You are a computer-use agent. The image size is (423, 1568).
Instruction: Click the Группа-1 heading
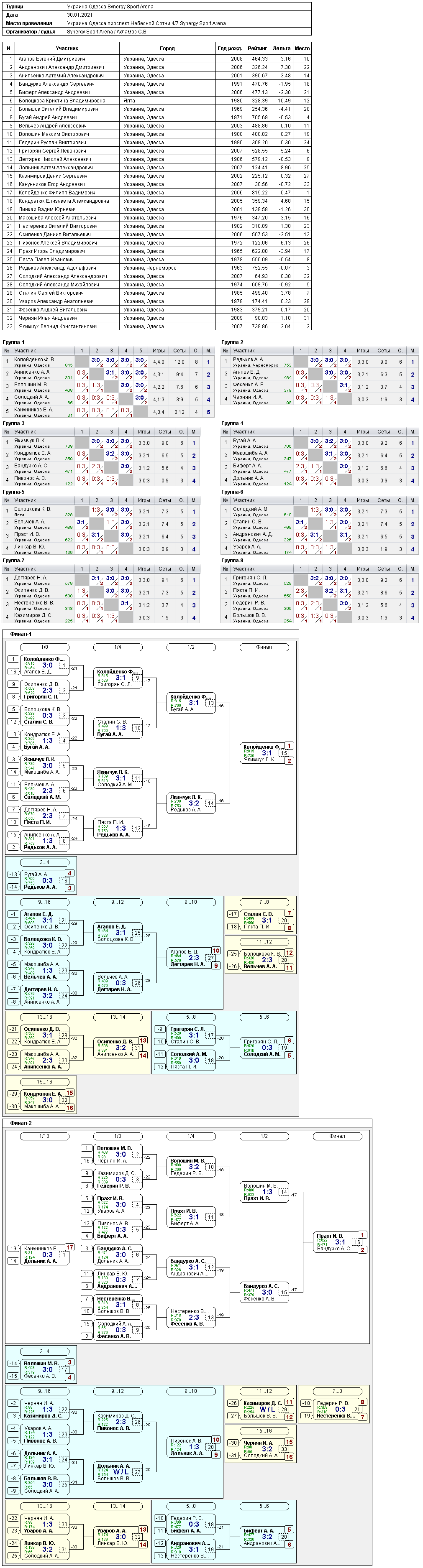14,342
